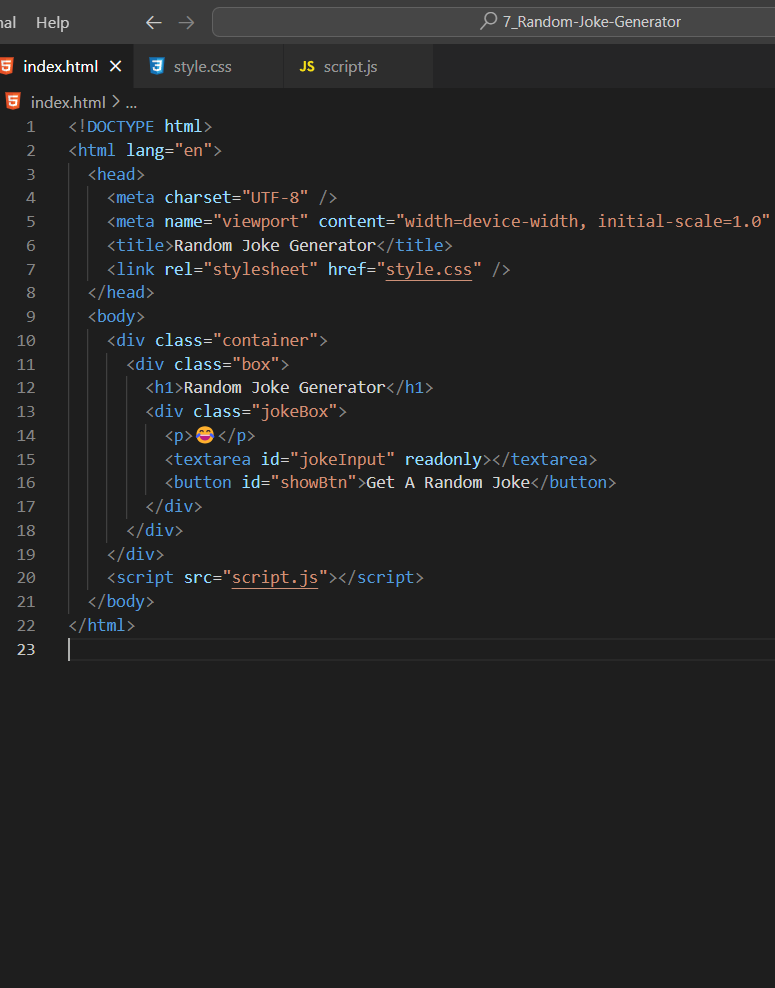Screen dimensions: 775x988
Task: Click "viewport" name value on line 5
Action: (x=260, y=222)
